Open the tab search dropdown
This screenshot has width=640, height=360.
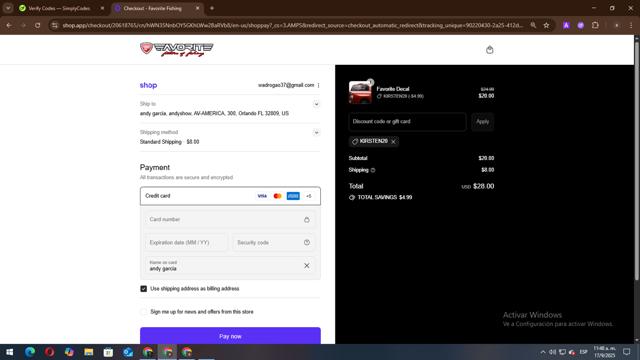(x=8, y=8)
